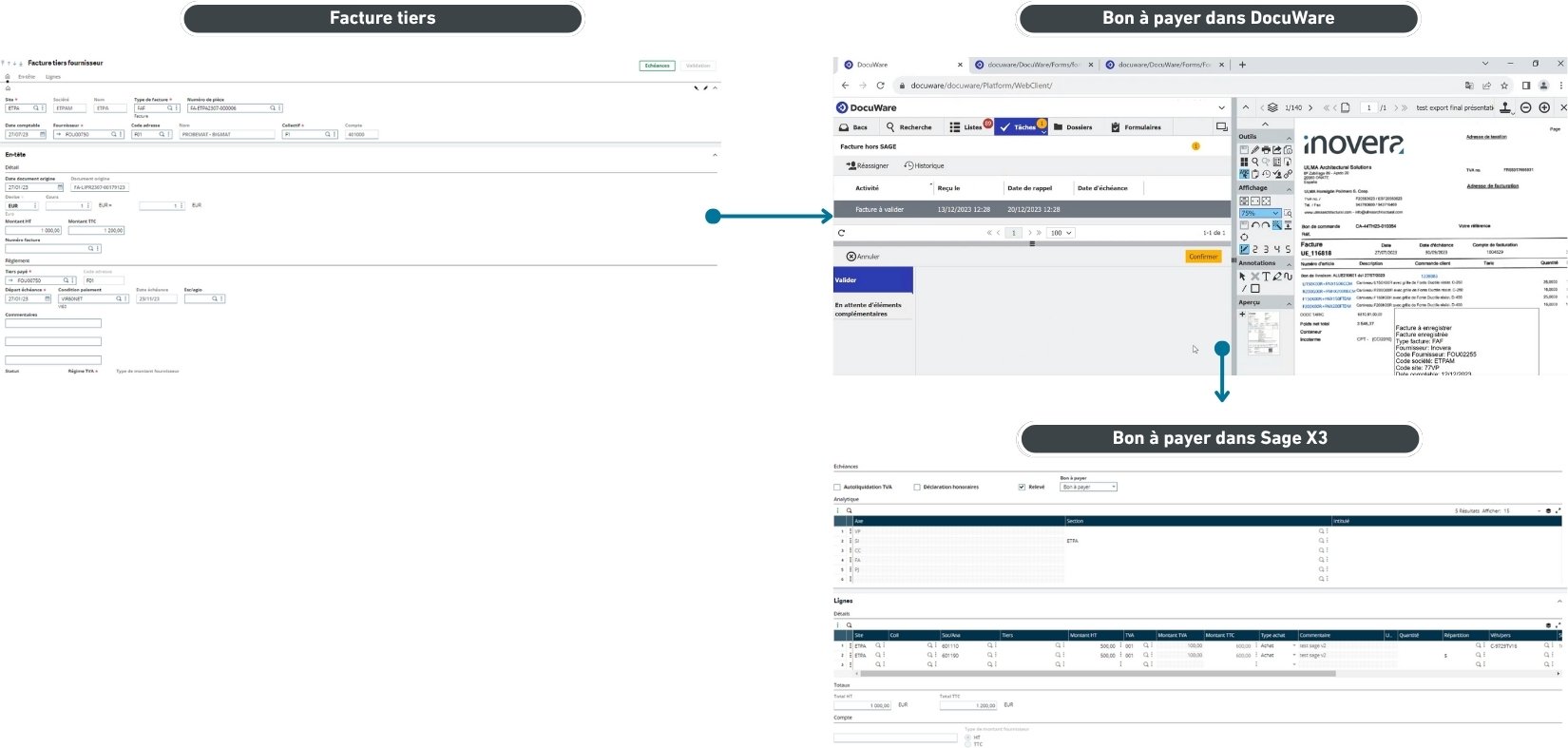The image size is (1568, 748).
Task: Click Echéances button in Facture tiers
Action: [x=658, y=66]
